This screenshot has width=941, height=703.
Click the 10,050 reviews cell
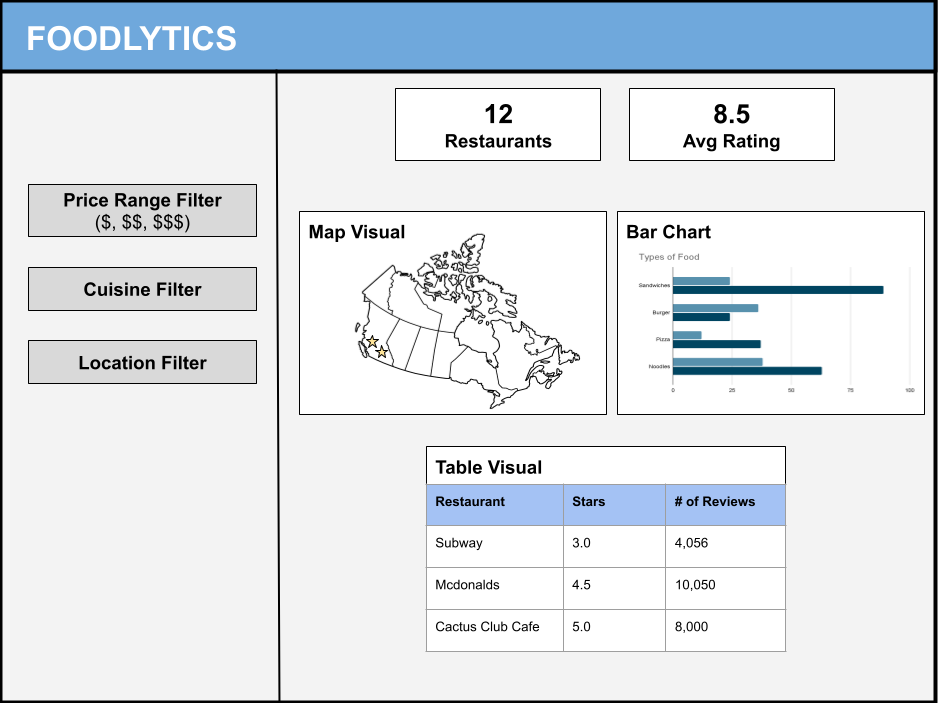[695, 585]
